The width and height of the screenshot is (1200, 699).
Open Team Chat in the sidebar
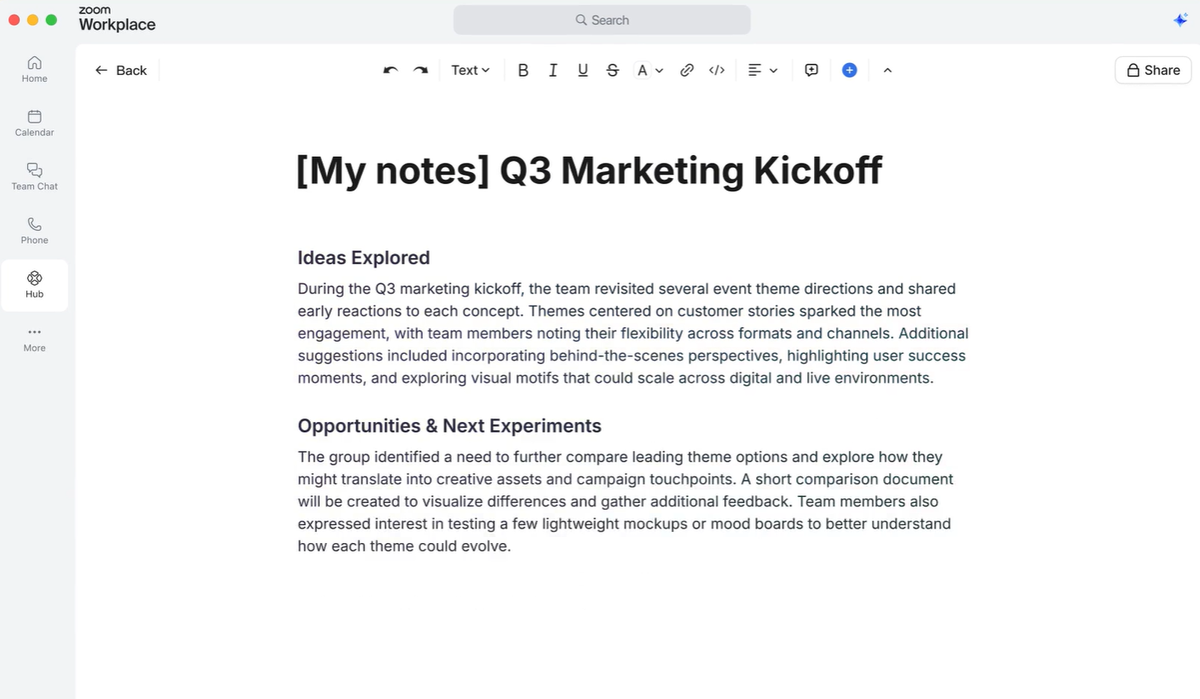34,176
